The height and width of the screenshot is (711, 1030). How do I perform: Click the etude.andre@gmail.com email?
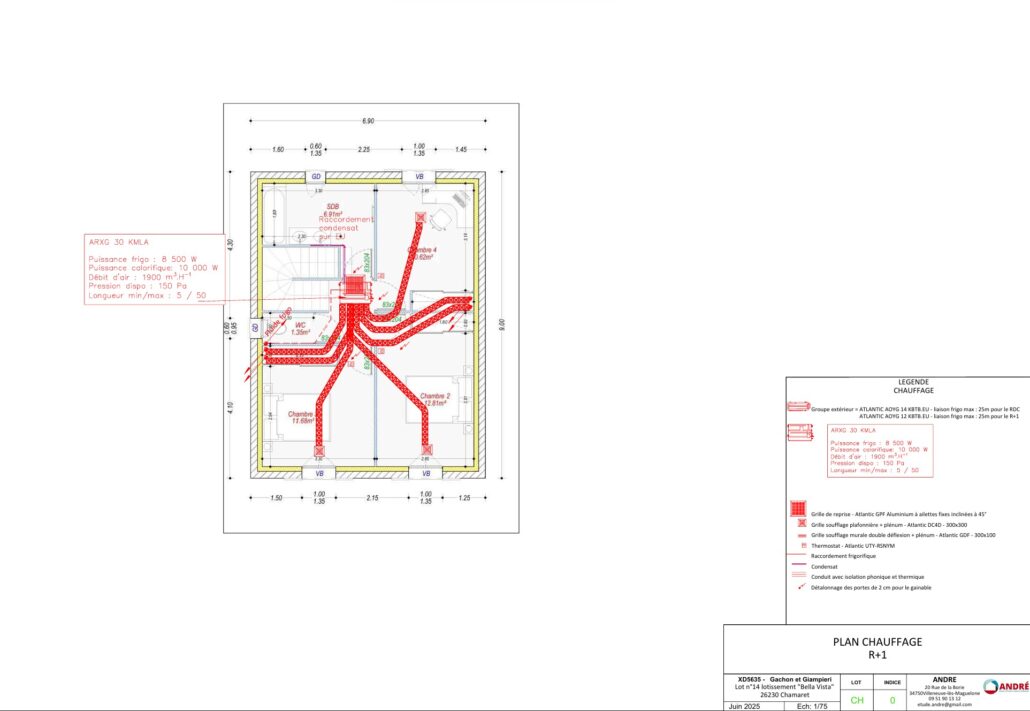[x=944, y=704]
